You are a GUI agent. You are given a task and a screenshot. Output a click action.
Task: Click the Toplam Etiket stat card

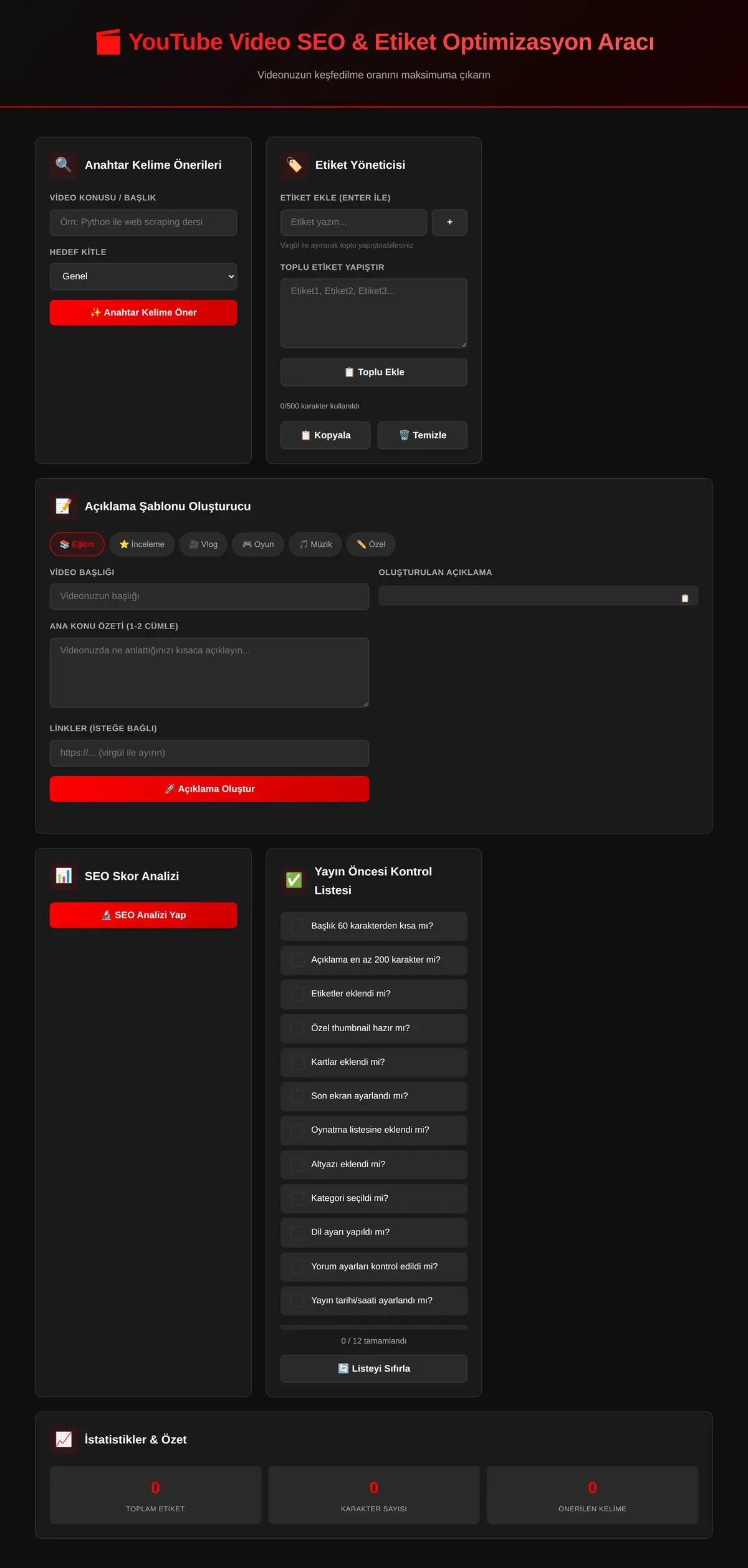[155, 1495]
